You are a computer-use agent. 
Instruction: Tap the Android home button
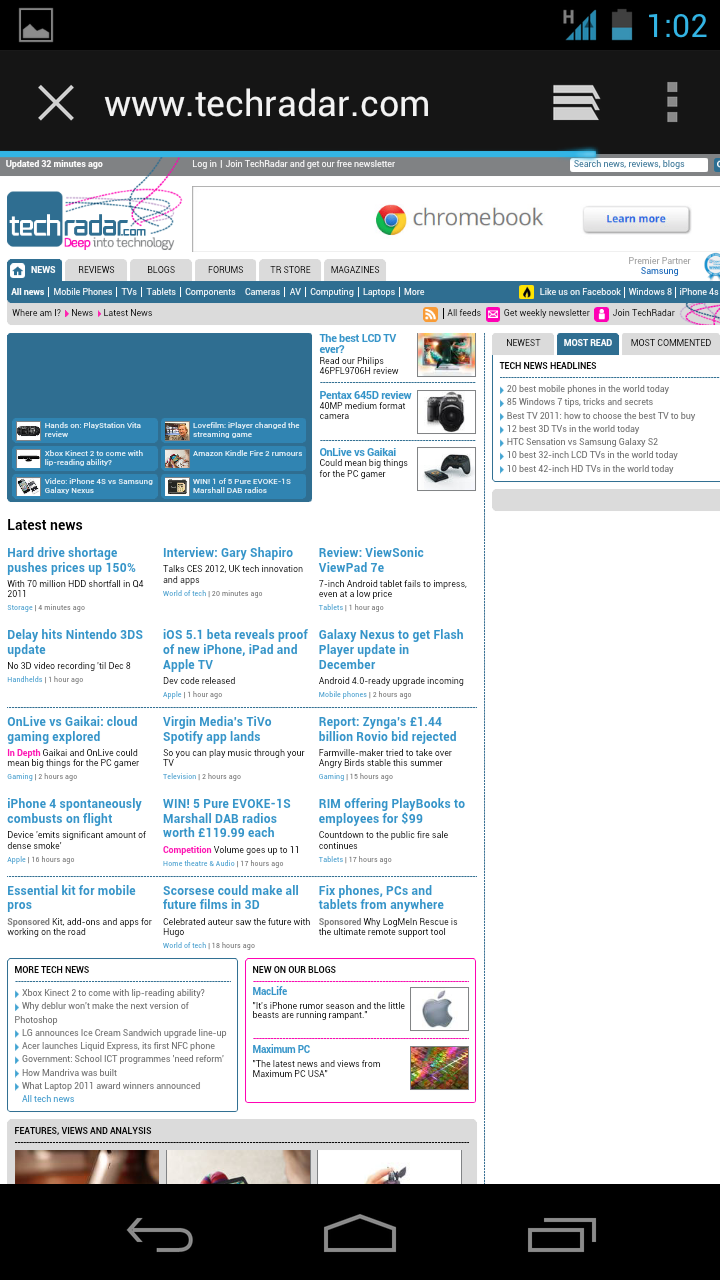pos(360,1233)
